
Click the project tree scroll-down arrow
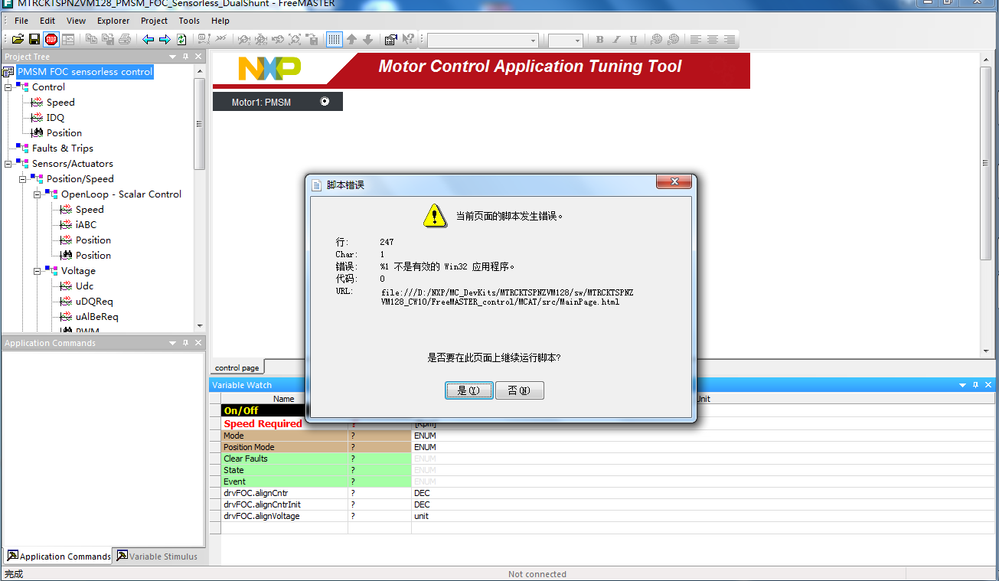[199, 326]
